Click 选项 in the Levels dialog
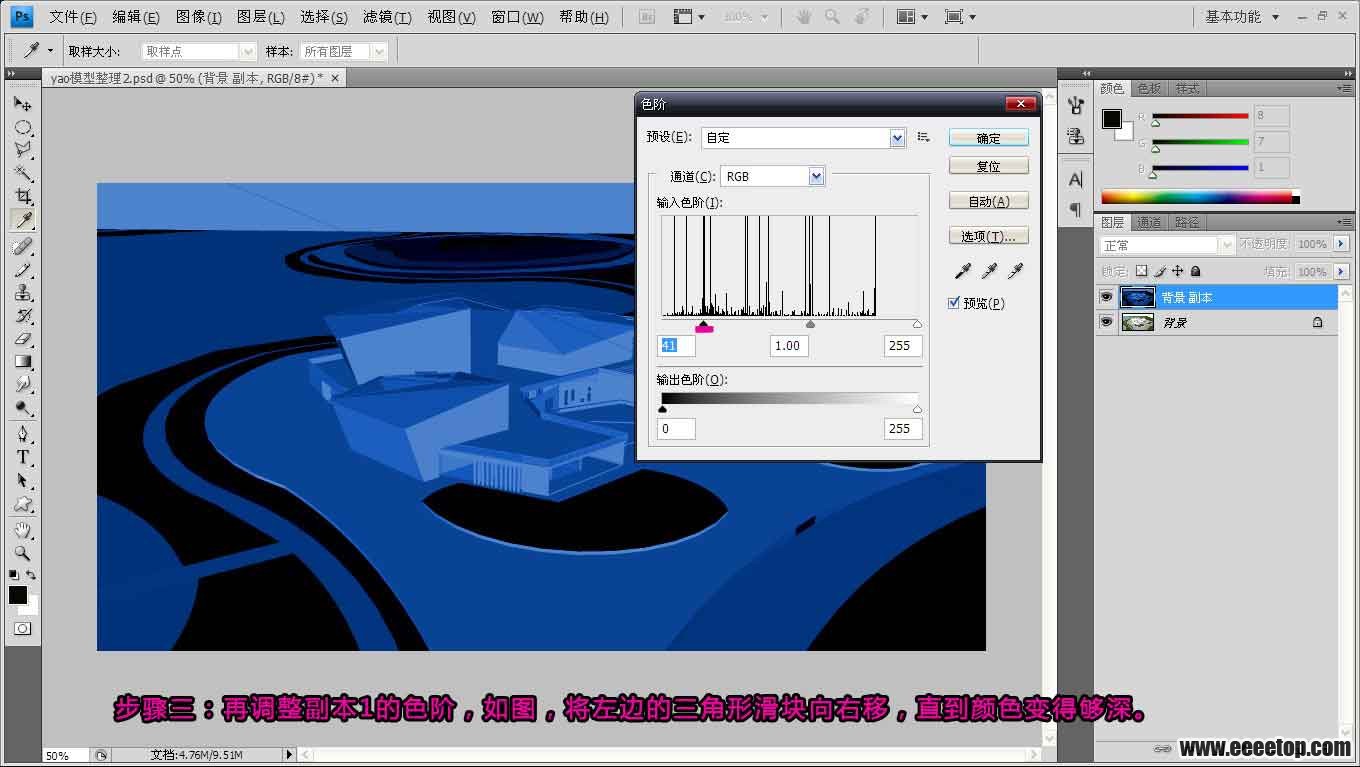 (x=988, y=236)
